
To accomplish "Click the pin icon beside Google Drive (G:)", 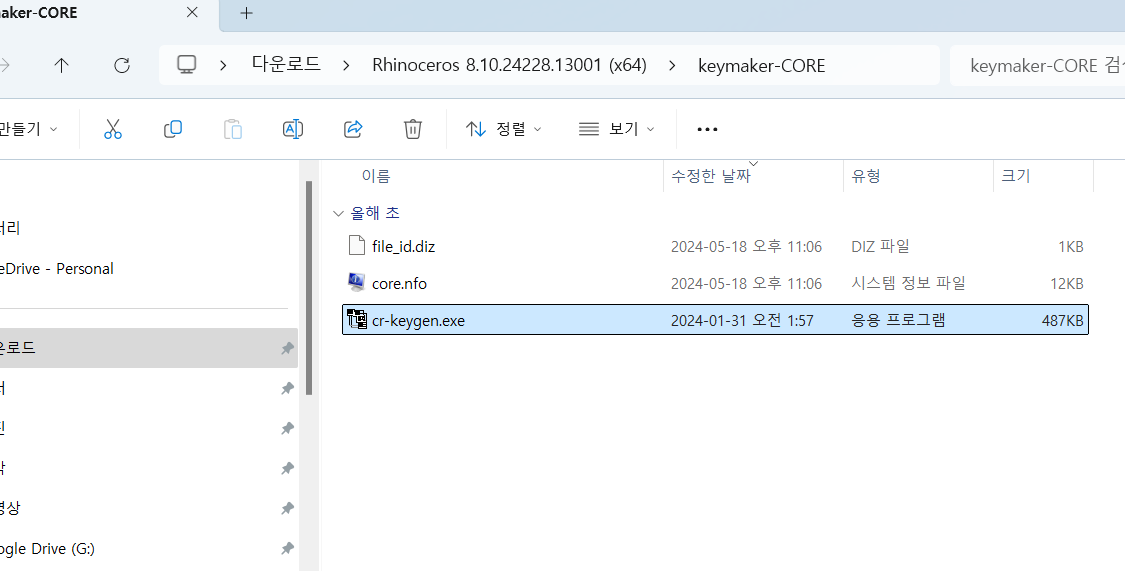I will (287, 549).
